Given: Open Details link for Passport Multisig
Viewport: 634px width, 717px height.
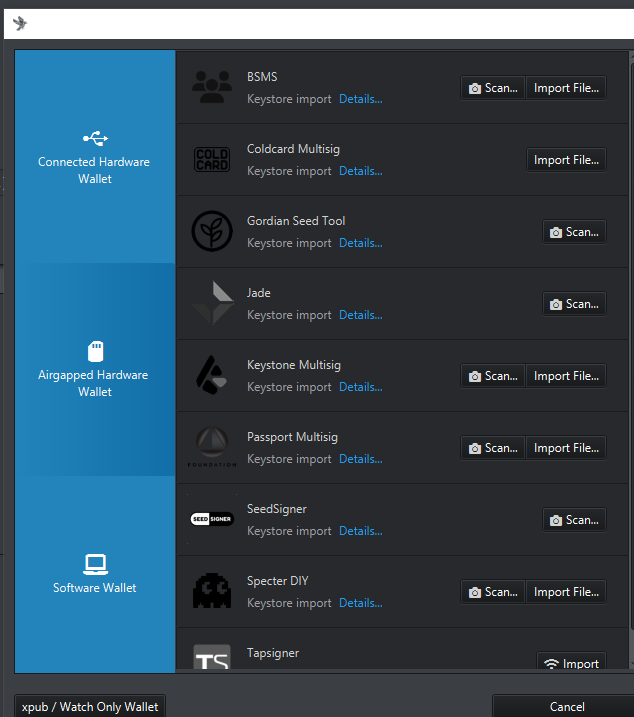Looking at the screenshot, I should coord(360,459).
